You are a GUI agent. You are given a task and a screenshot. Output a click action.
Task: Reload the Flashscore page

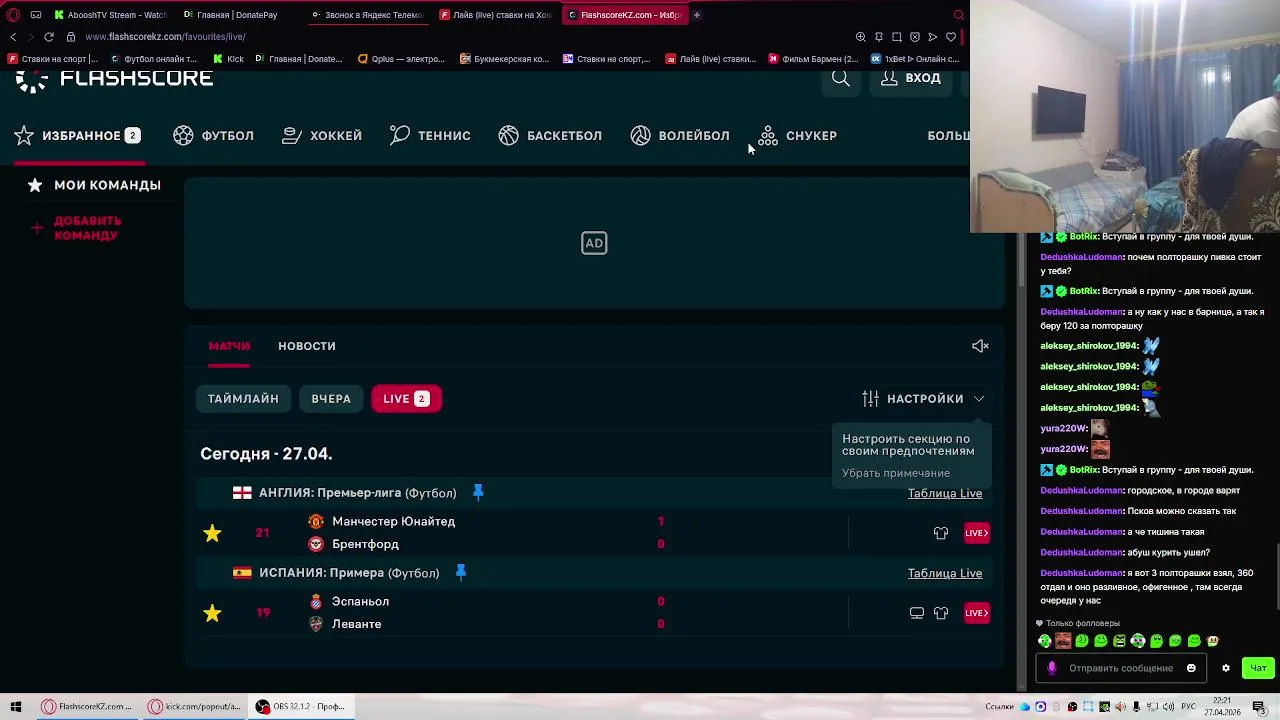[x=48, y=37]
